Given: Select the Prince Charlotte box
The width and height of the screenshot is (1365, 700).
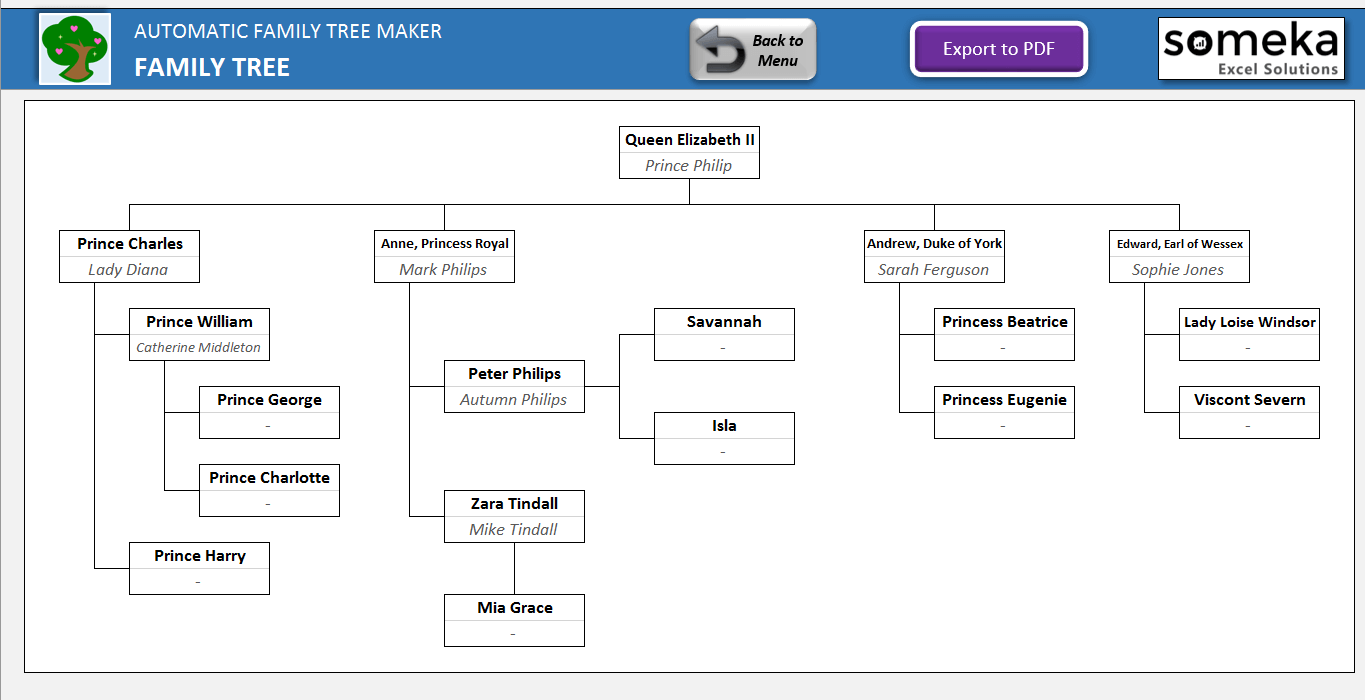Looking at the screenshot, I should click(x=269, y=490).
